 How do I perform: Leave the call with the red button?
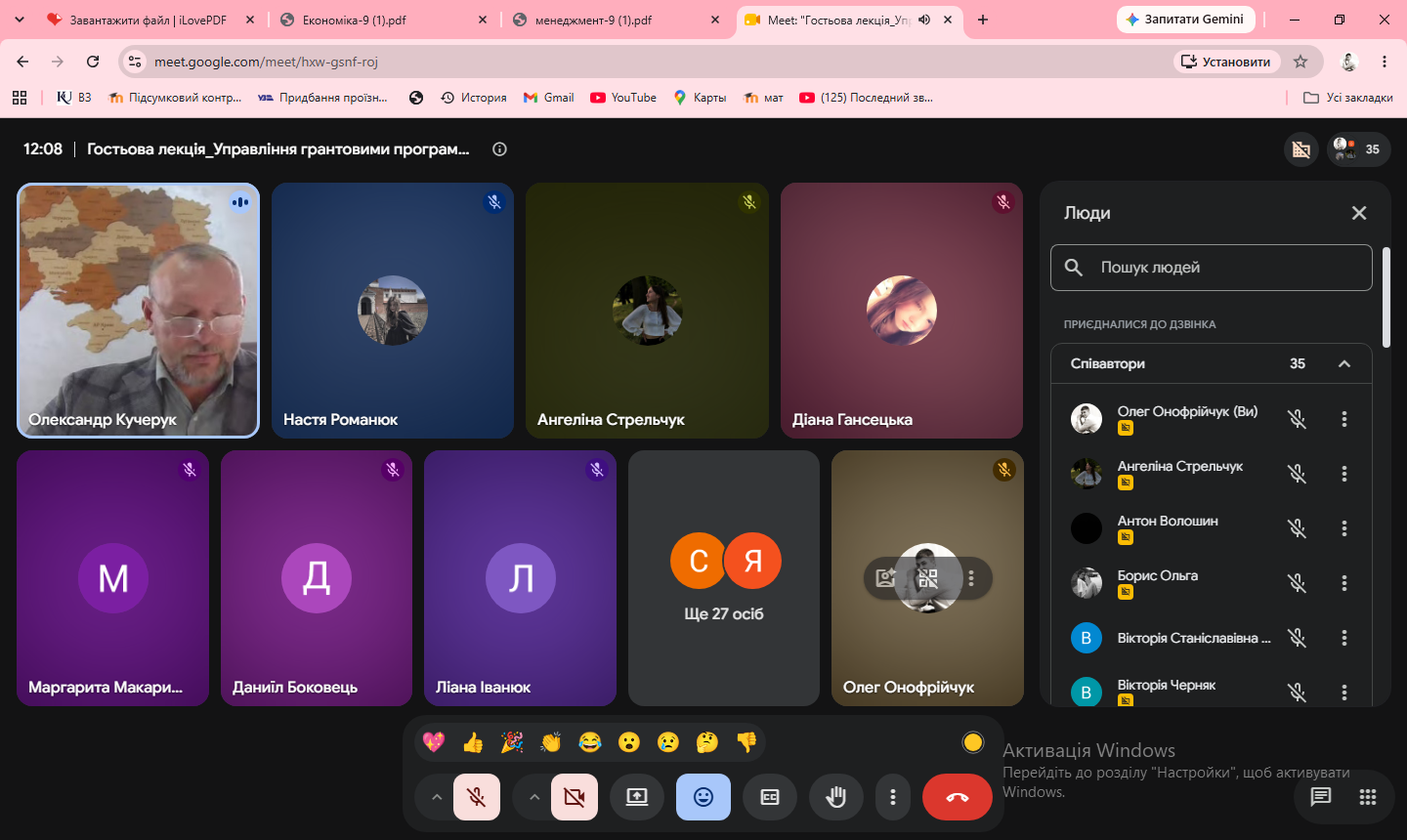point(958,797)
